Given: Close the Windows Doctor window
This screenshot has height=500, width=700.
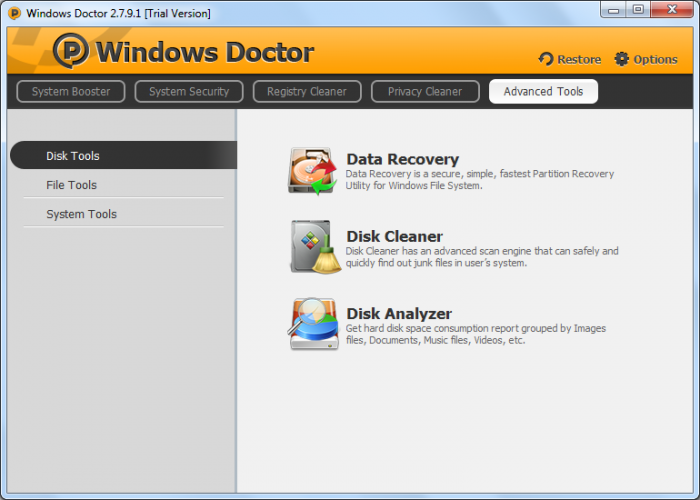Looking at the screenshot, I should [672, 9].
